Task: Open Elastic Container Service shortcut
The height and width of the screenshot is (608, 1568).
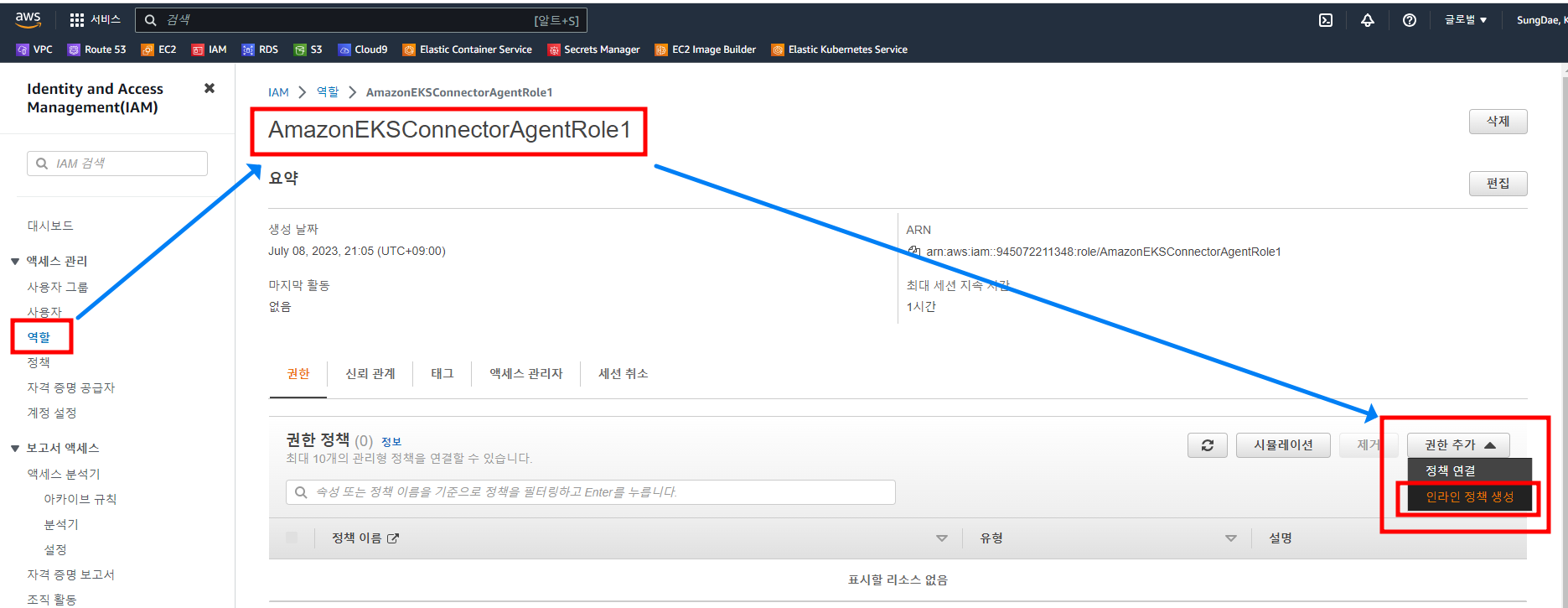Action: click(x=468, y=49)
